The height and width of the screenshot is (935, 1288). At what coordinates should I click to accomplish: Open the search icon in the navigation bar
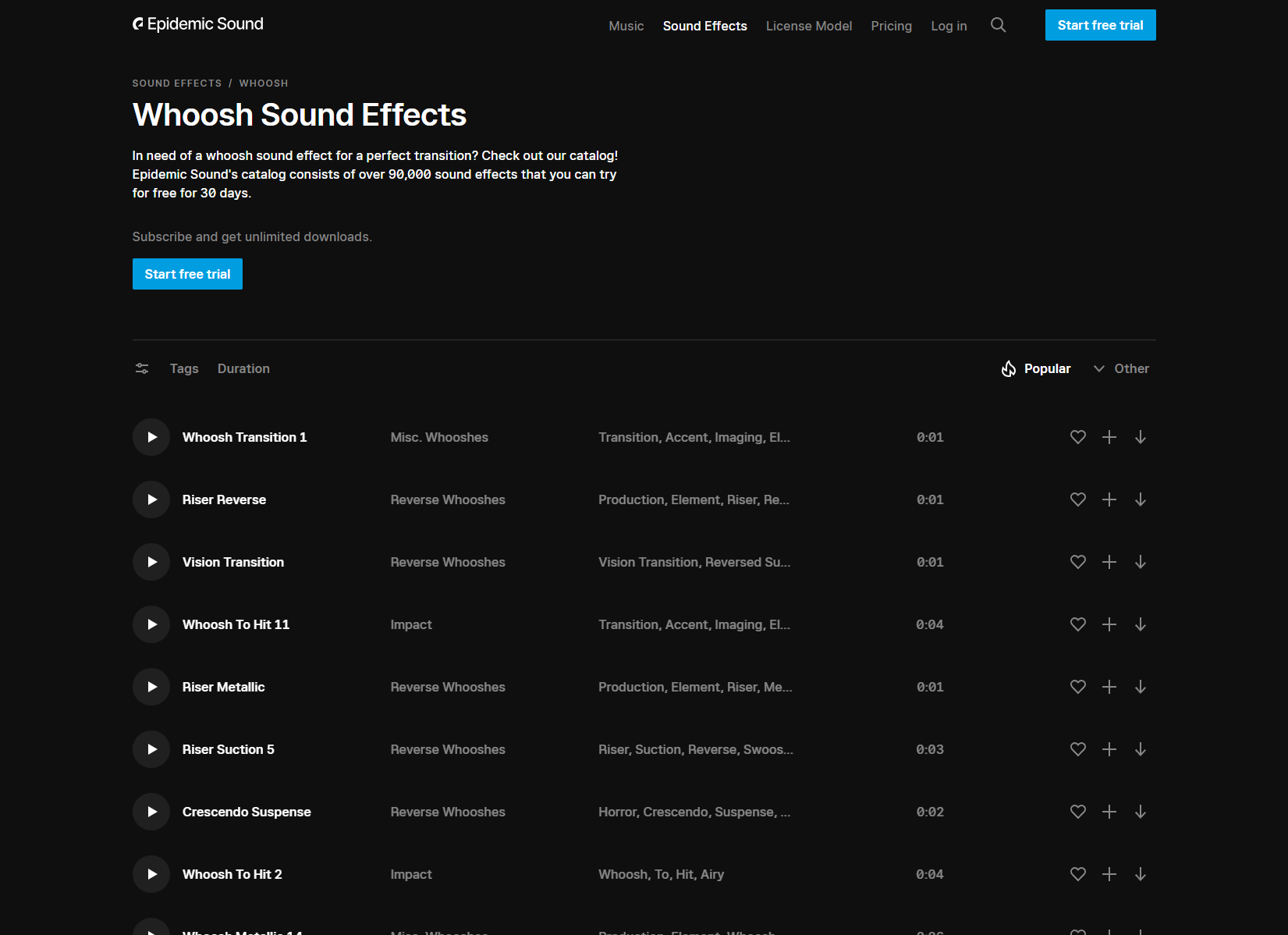(999, 25)
